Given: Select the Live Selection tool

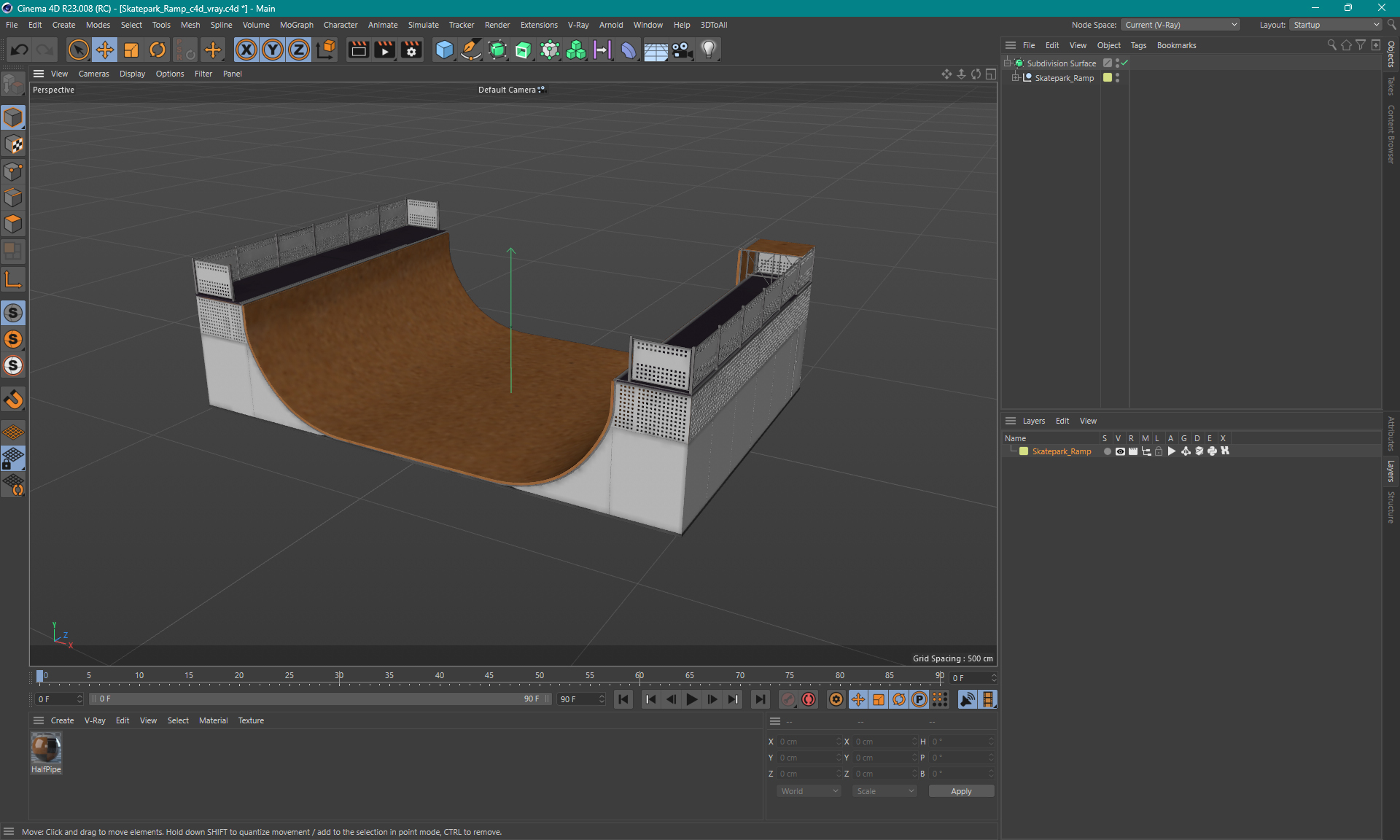Looking at the screenshot, I should click(78, 50).
